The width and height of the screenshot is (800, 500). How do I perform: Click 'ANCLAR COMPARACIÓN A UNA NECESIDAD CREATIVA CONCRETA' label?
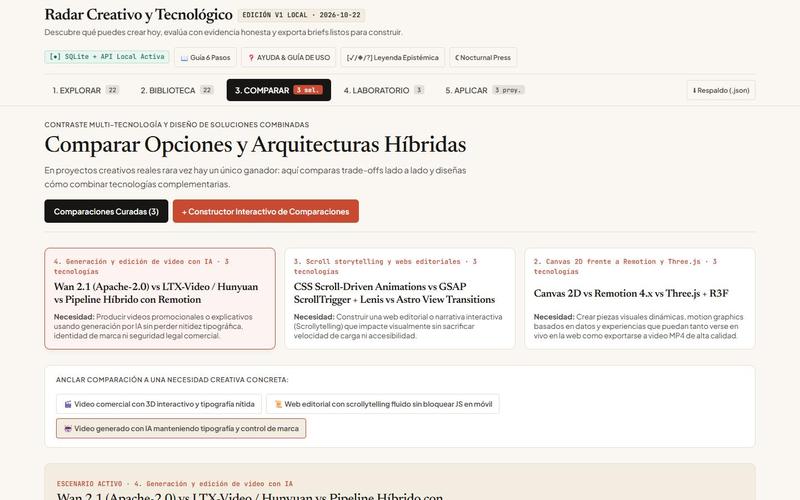click(x=172, y=380)
